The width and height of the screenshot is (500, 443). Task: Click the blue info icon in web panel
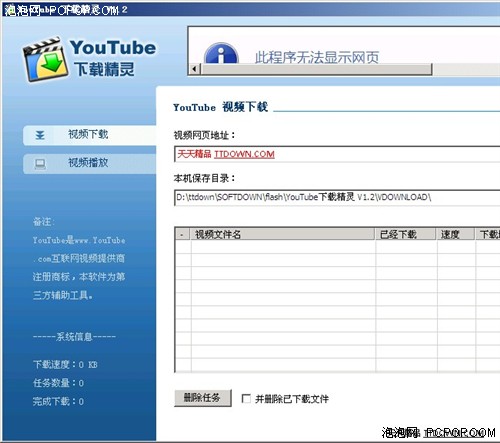pos(221,53)
